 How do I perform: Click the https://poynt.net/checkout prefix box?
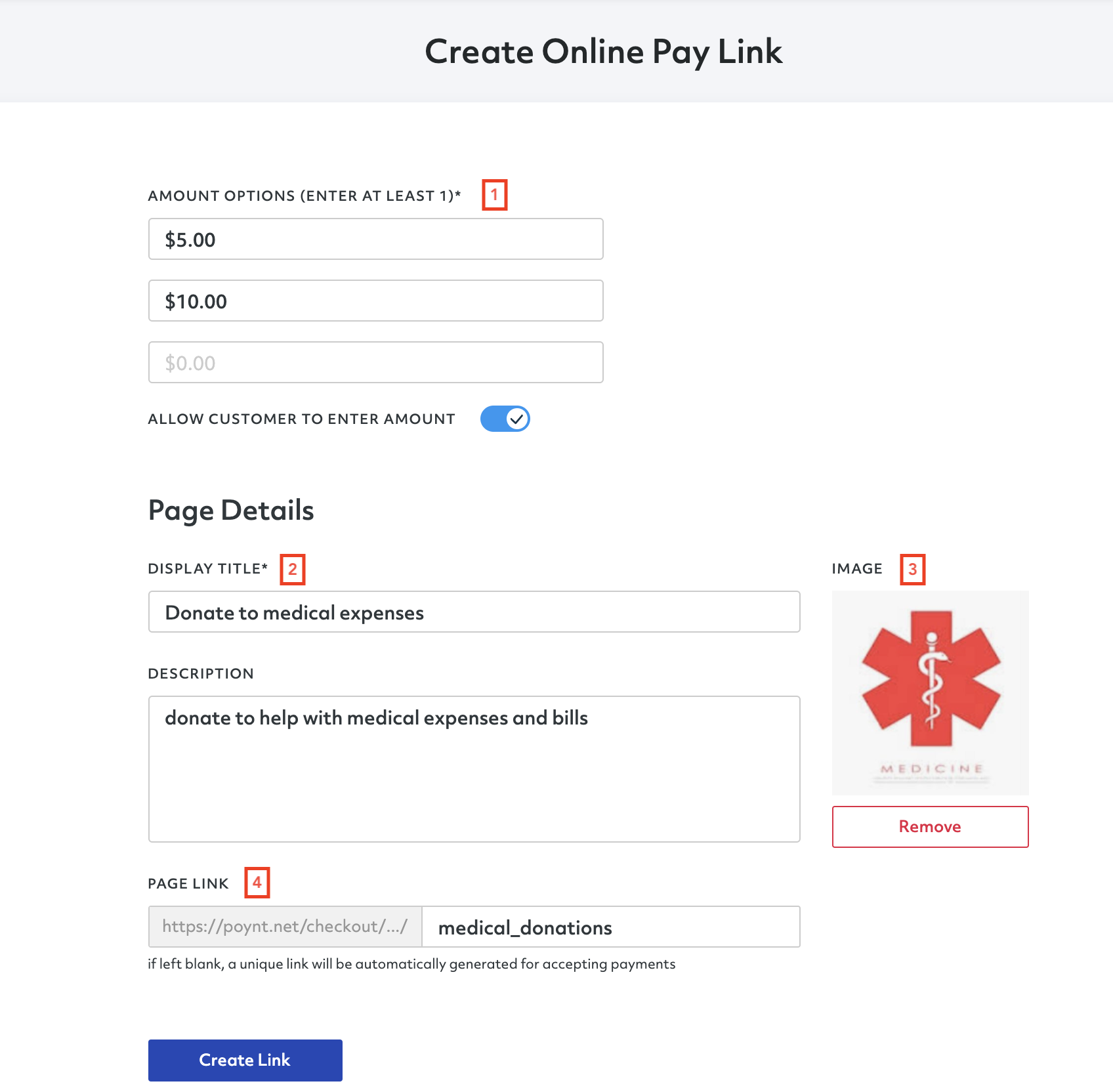[285, 927]
